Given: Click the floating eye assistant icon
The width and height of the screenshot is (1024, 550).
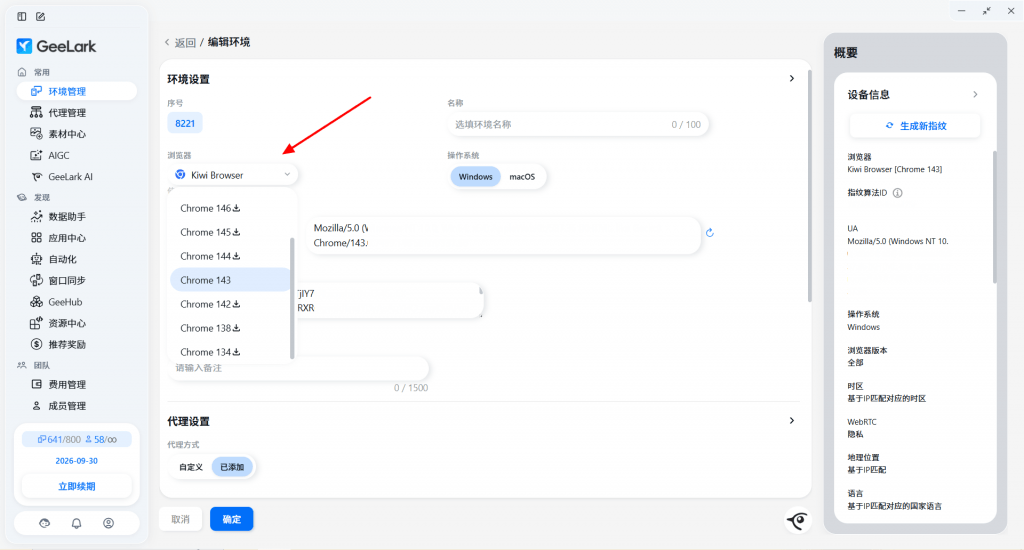Looking at the screenshot, I should (x=797, y=521).
